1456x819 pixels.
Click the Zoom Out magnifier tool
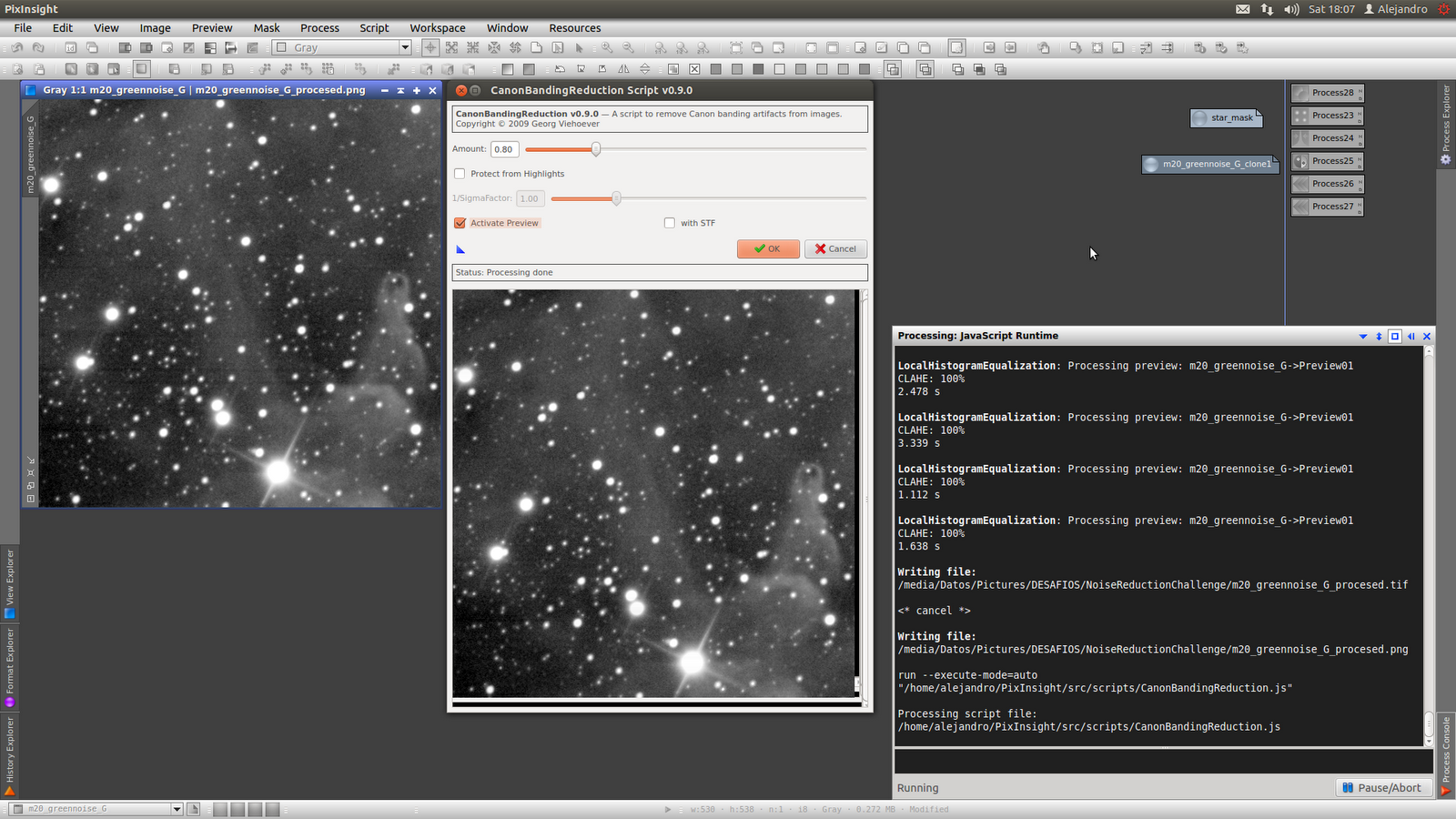point(628,47)
